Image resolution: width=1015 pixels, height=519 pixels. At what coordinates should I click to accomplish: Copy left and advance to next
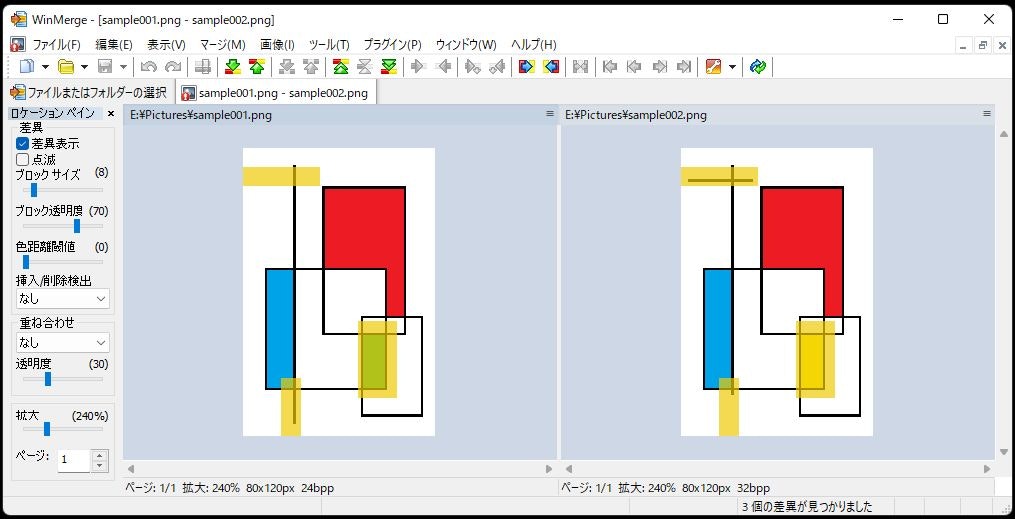[x=496, y=66]
